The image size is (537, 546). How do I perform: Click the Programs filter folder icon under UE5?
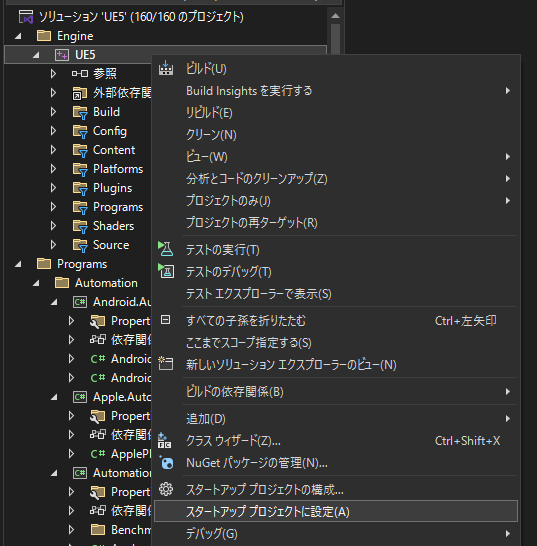tap(80, 207)
